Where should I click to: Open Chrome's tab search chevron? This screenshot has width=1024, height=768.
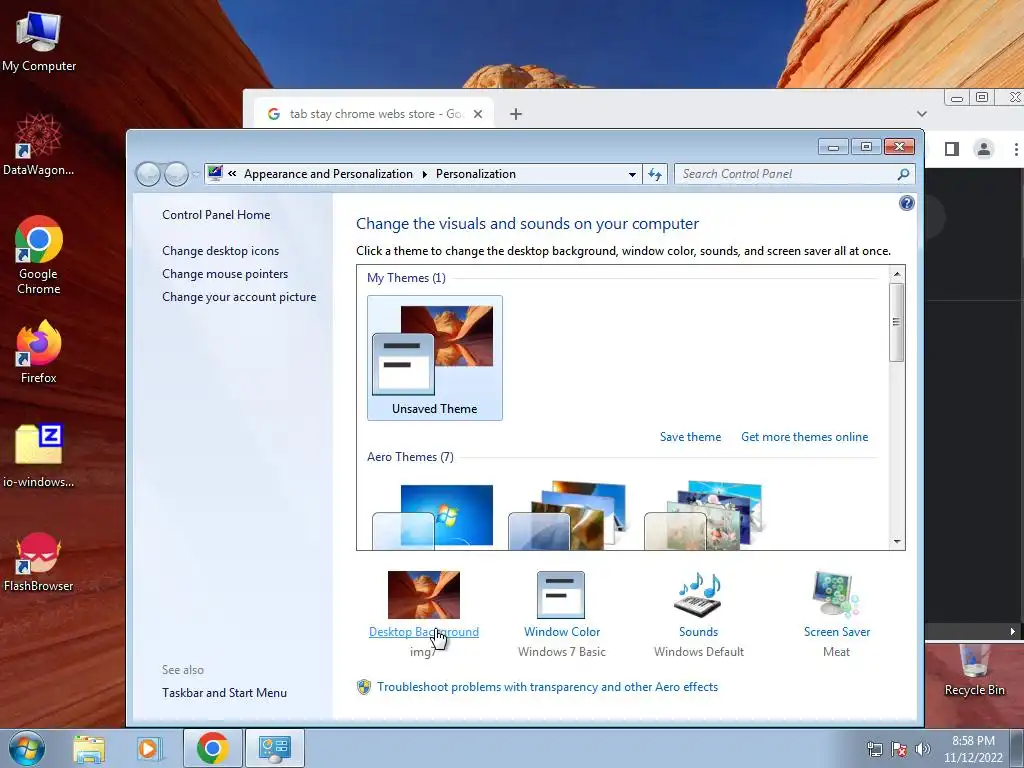point(921,114)
